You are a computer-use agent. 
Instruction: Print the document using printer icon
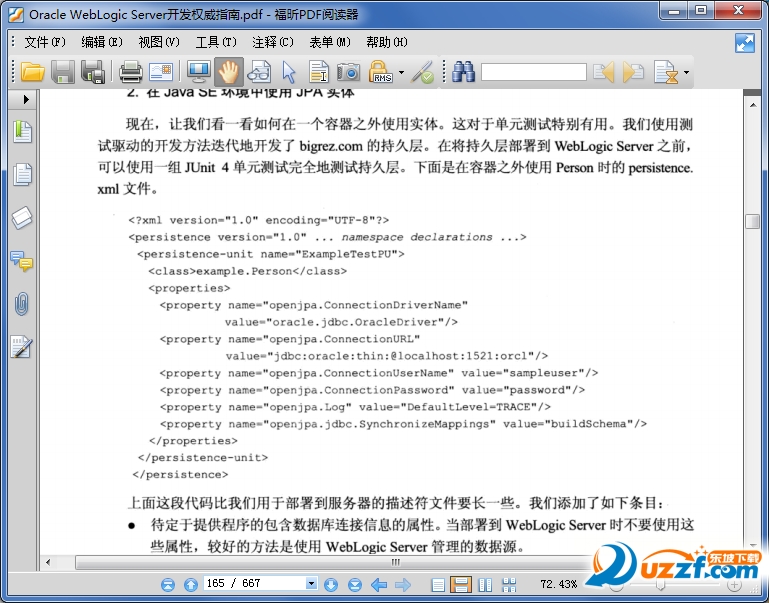click(131, 72)
